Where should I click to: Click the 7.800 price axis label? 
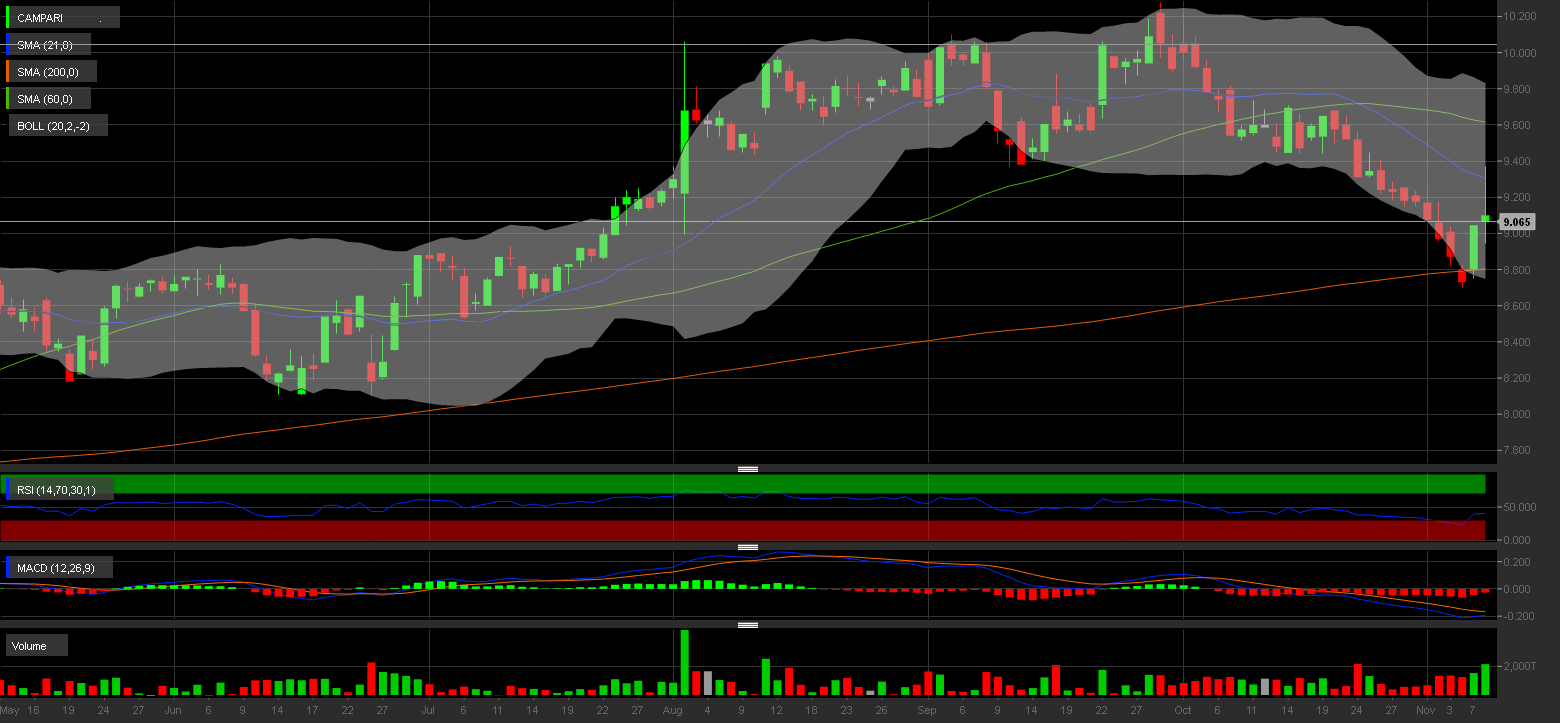pyautogui.click(x=1519, y=451)
